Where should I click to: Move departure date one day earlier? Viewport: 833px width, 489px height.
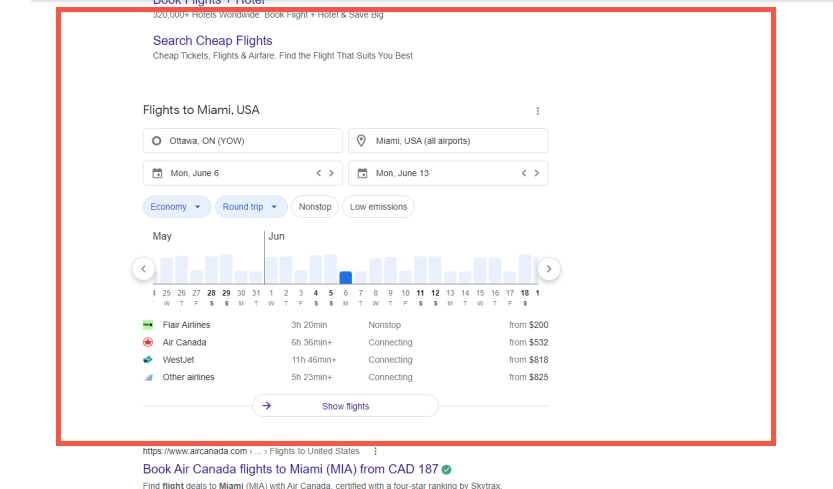tap(319, 173)
